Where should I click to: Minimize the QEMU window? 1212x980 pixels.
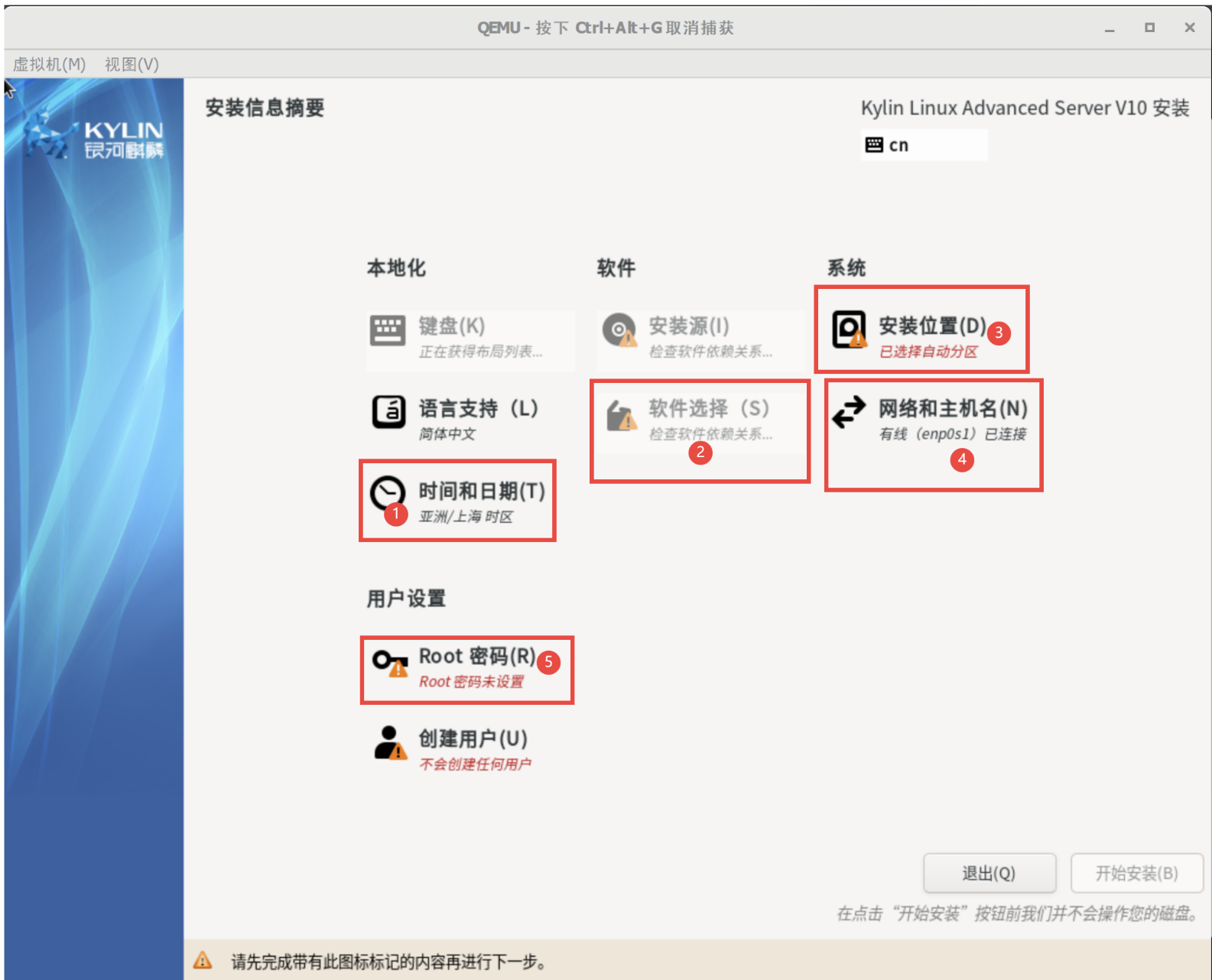[1109, 28]
